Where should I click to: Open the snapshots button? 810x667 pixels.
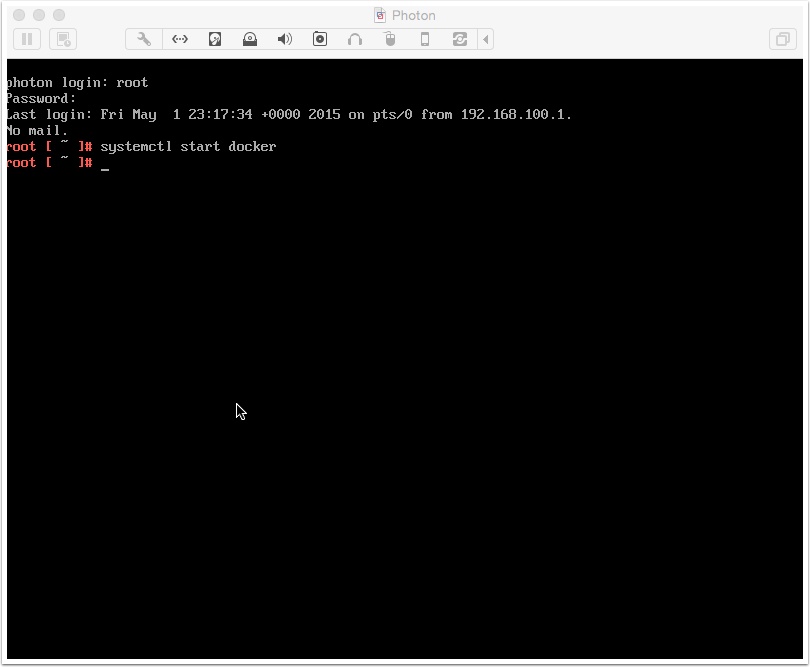click(63, 39)
